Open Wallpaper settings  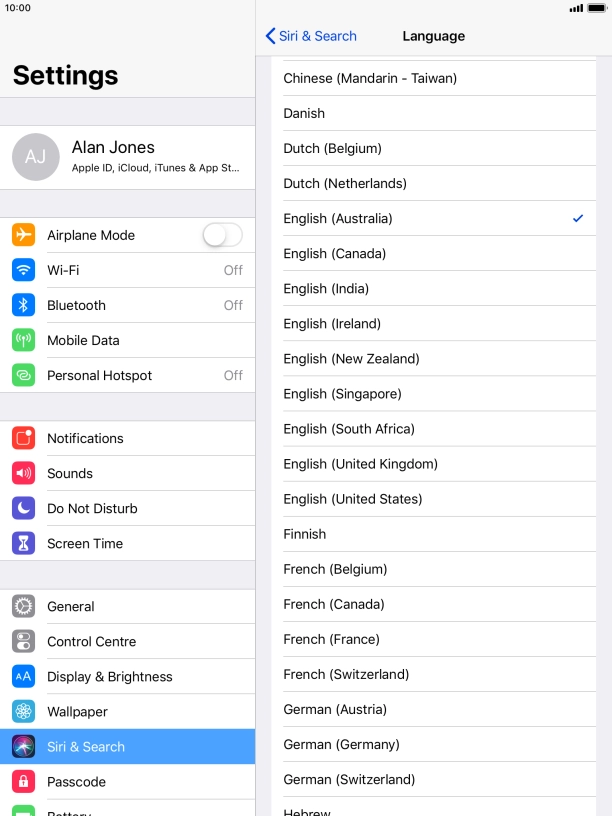click(x=128, y=711)
